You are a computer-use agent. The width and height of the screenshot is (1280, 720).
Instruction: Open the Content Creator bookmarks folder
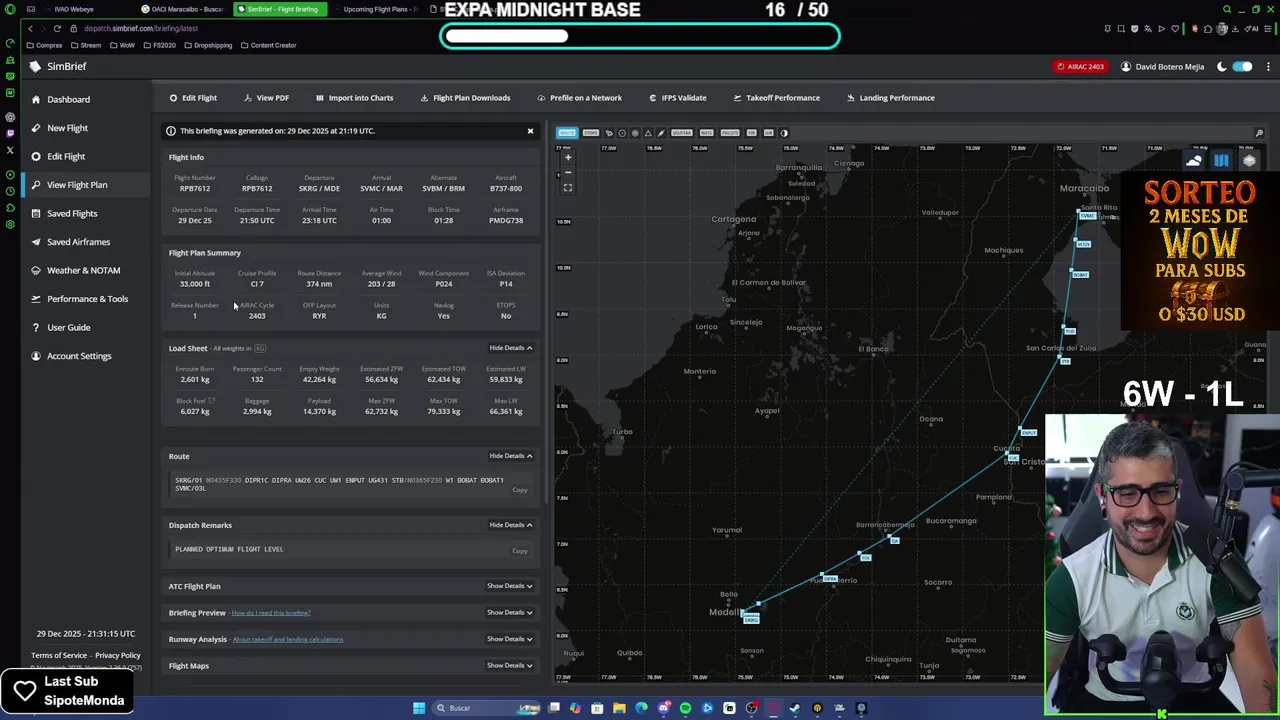269,45
